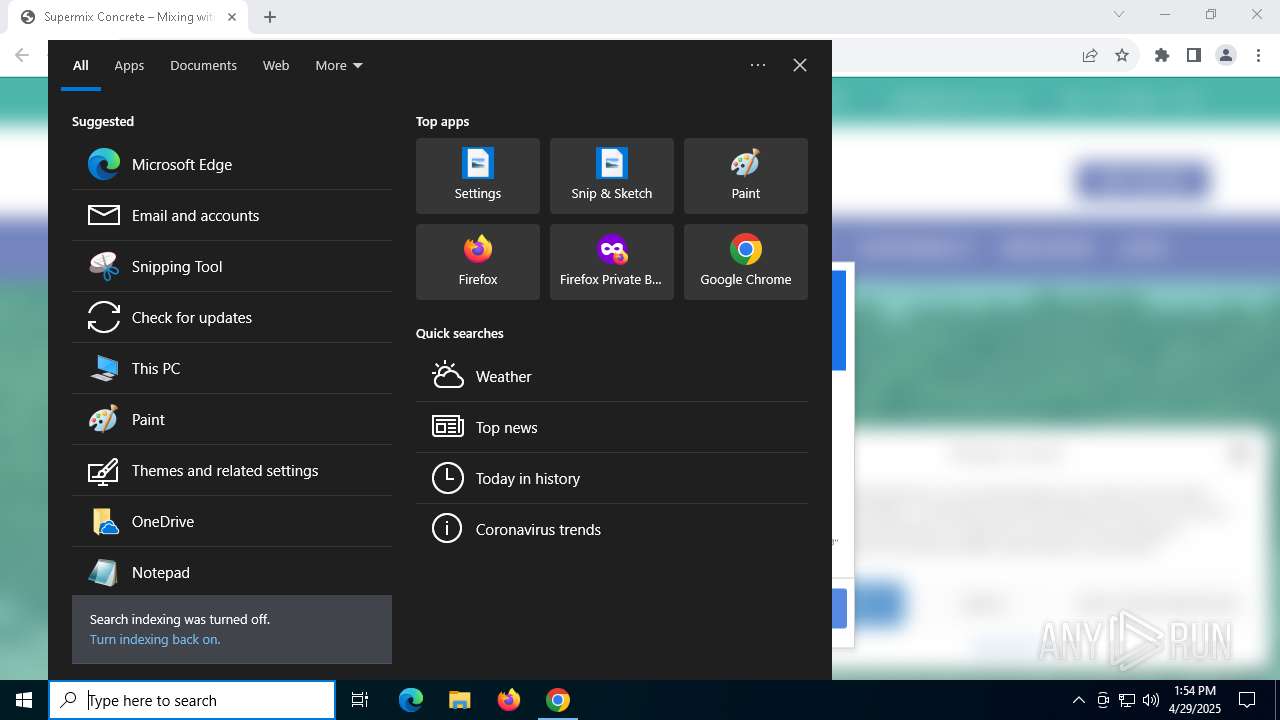Open Microsoft Edge from the Suggested list
Viewport: 1280px width, 720px height.
click(x=232, y=164)
